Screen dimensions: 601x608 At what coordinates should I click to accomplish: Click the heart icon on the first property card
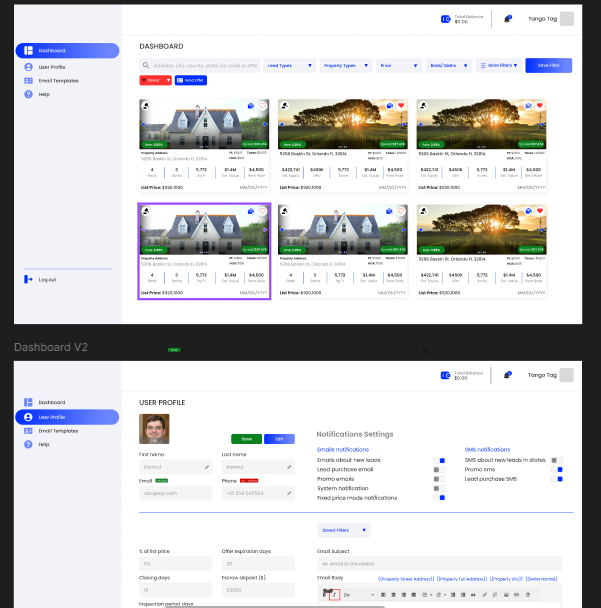[x=263, y=105]
